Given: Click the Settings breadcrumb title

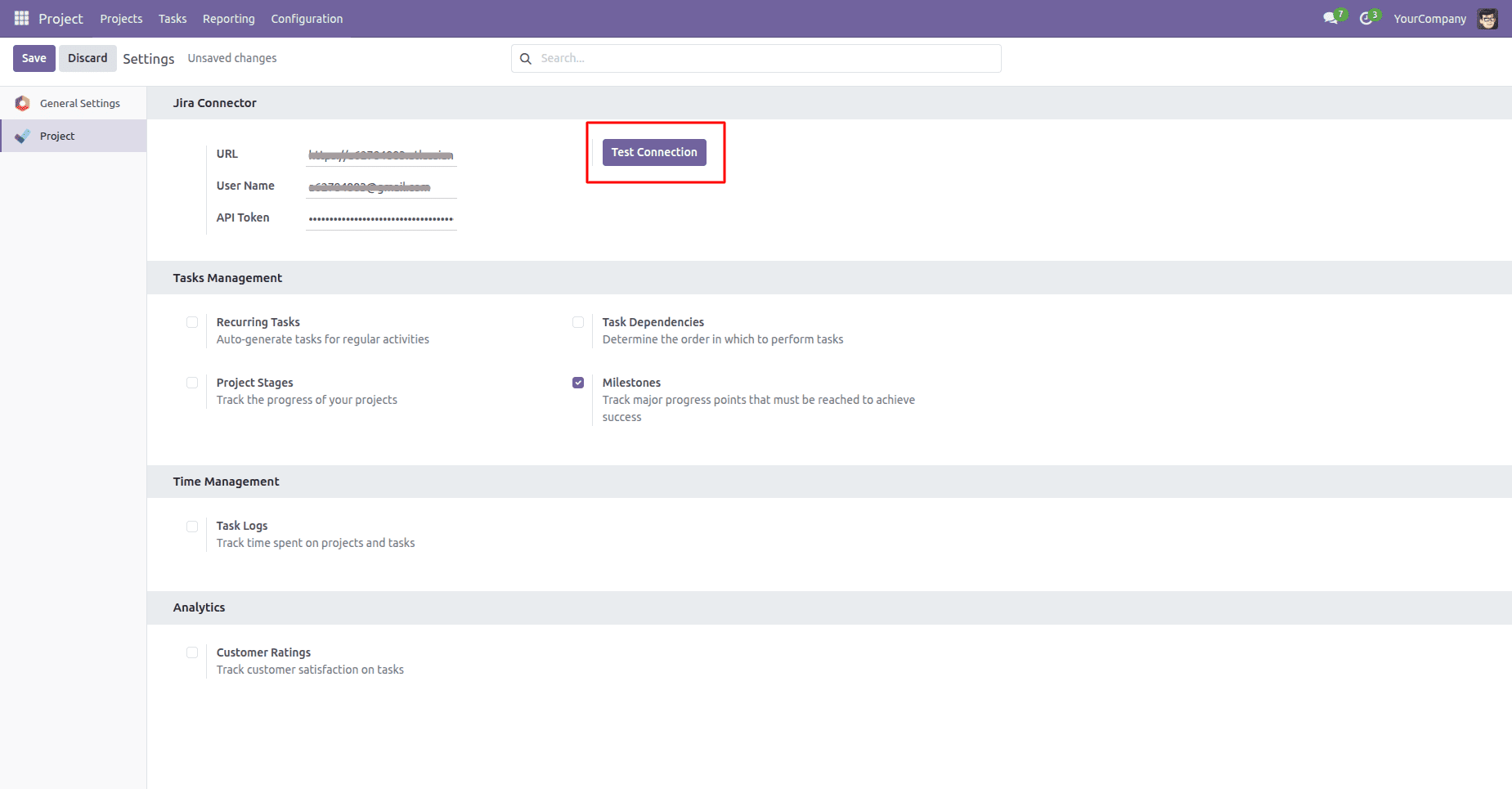Looking at the screenshot, I should pyautogui.click(x=149, y=59).
